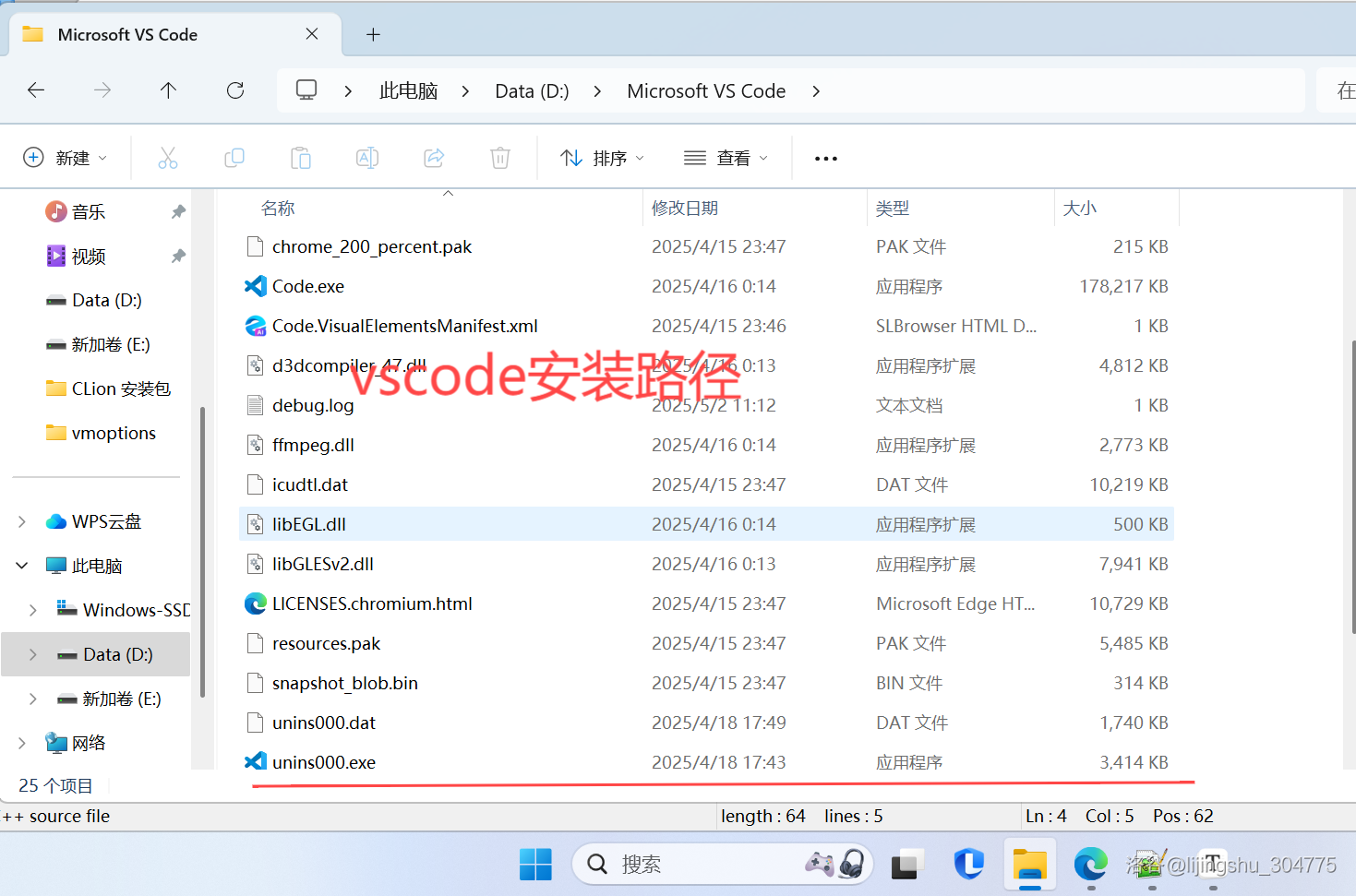This screenshot has width=1356, height=896.
Task: Go forward with the right arrow
Action: pos(102,90)
